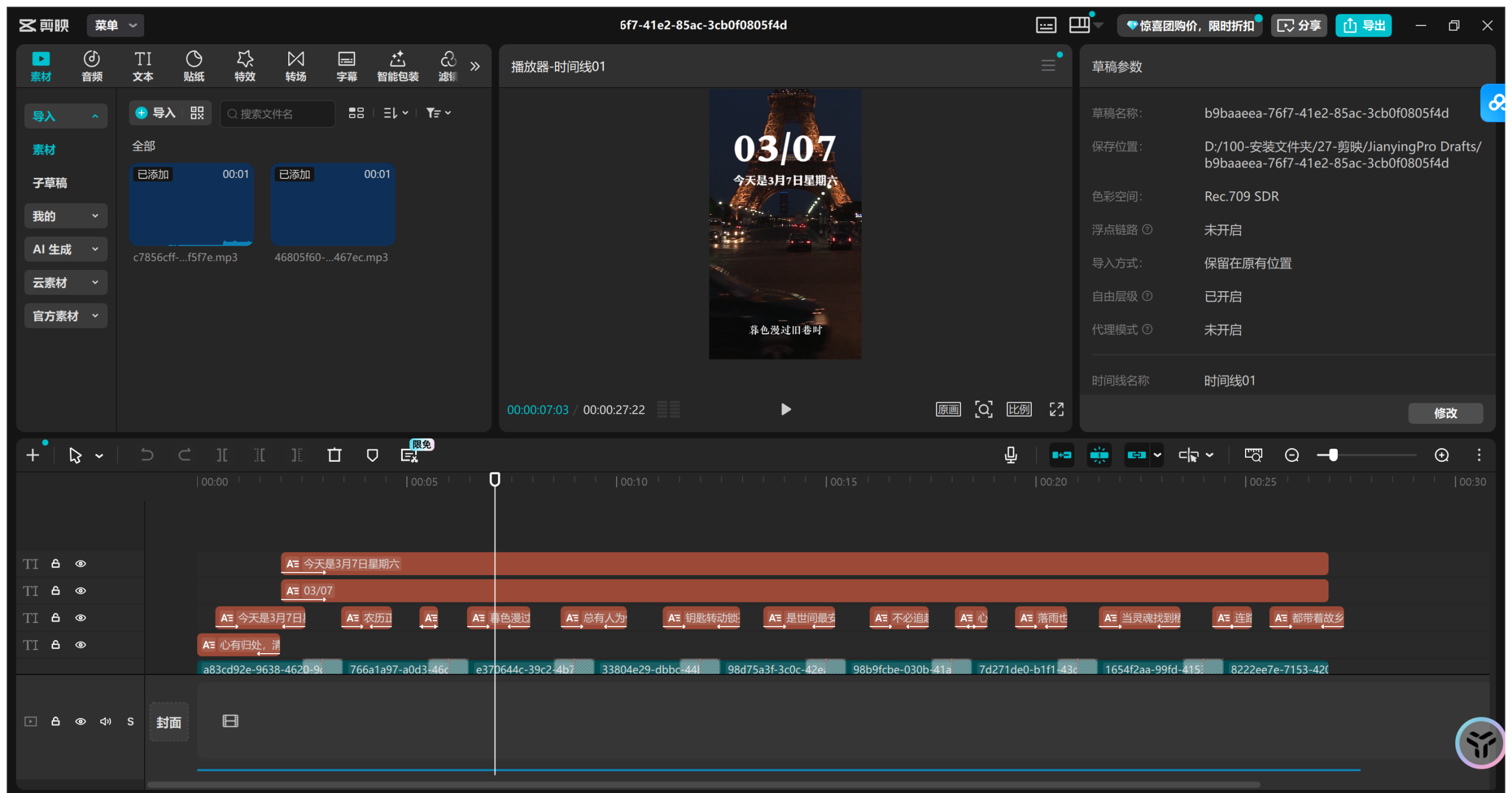Click the timeline zoom slider handle

coord(1333,455)
